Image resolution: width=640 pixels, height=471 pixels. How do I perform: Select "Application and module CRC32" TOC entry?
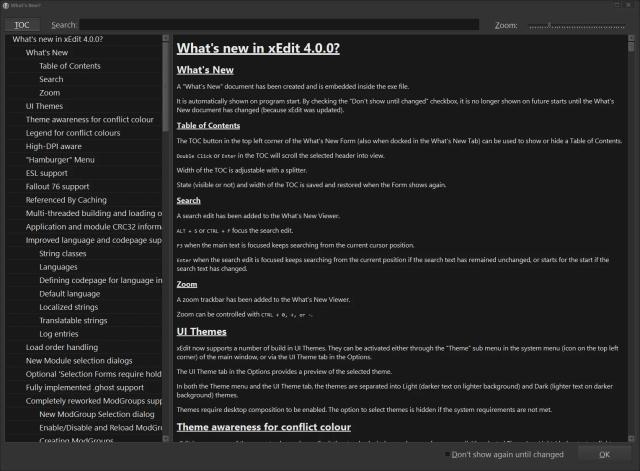[x=93, y=227]
